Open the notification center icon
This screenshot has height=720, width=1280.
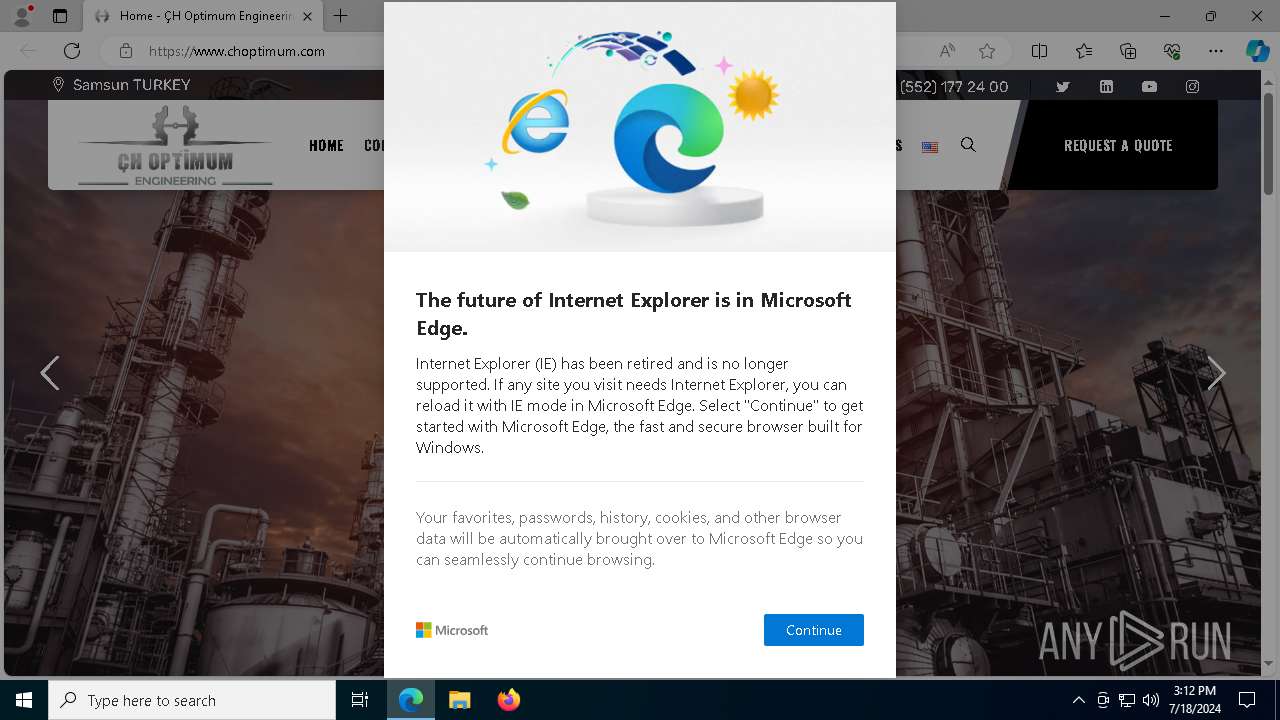pos(1247,700)
